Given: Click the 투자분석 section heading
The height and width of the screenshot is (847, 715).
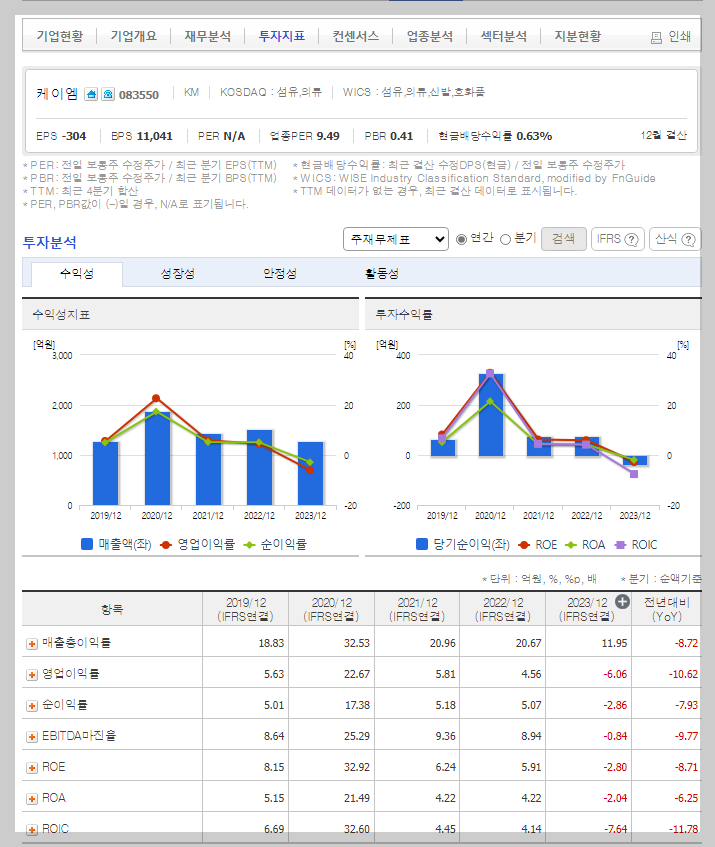Looking at the screenshot, I should click(50, 242).
